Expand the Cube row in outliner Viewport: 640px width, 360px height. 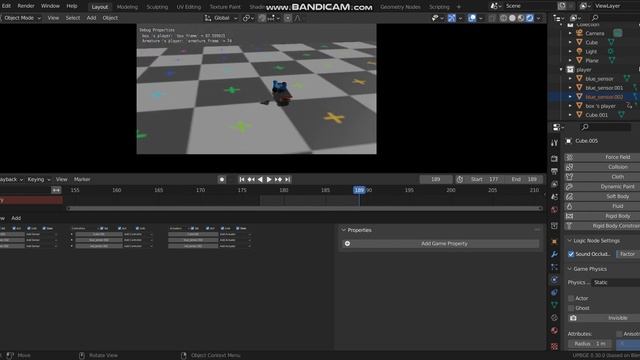click(570, 42)
